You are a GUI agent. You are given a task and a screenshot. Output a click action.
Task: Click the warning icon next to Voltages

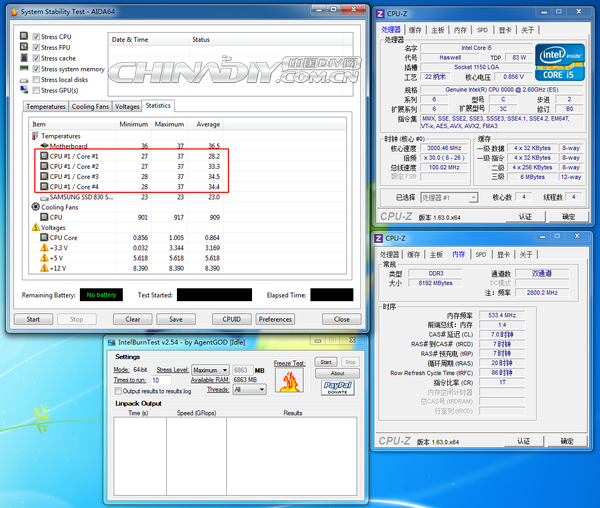36,227
